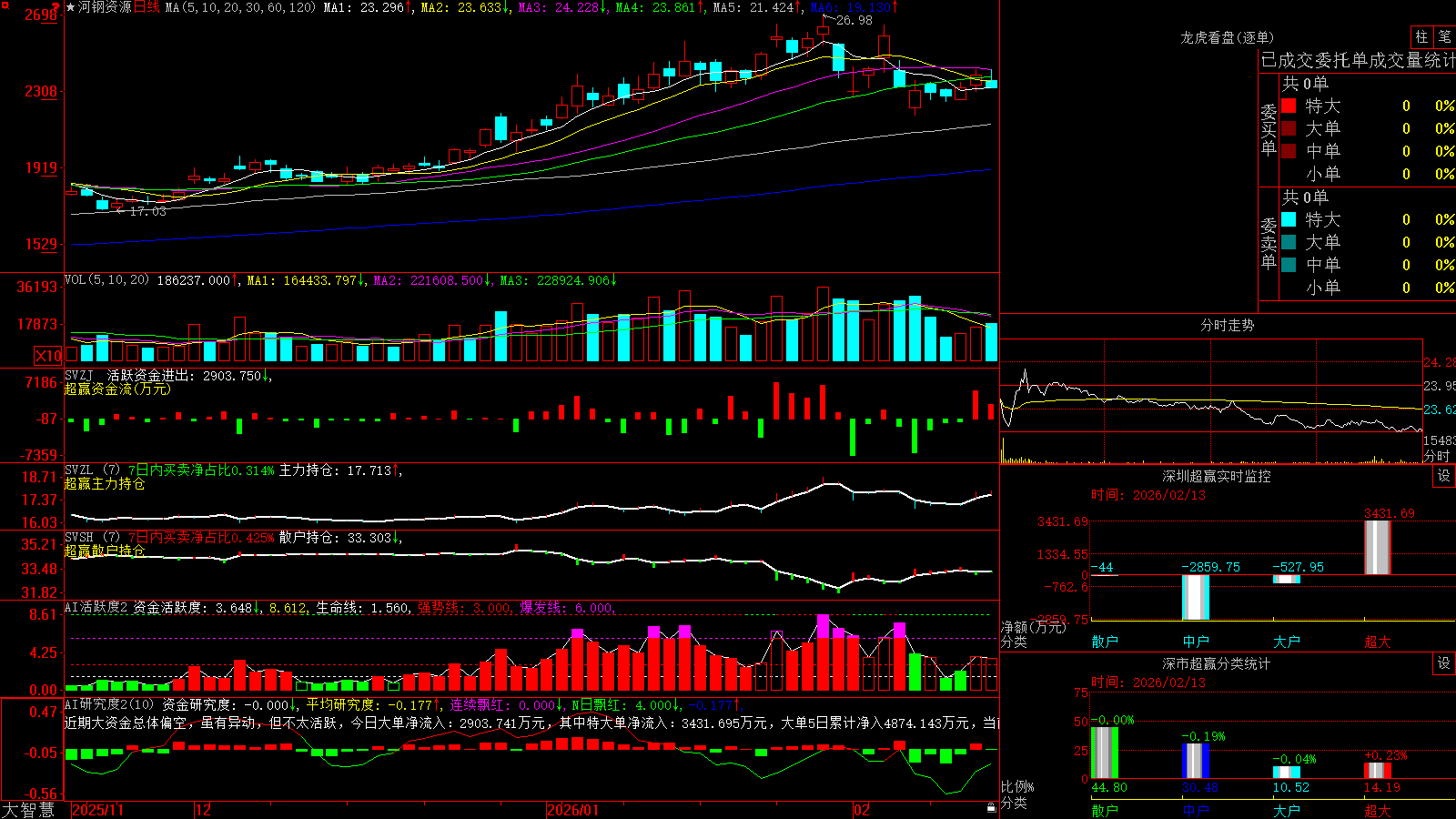The width and height of the screenshot is (1456, 819).
Task: Open MA(5,10,20,30,60,120) indicator parameters
Action: [x=240, y=7]
